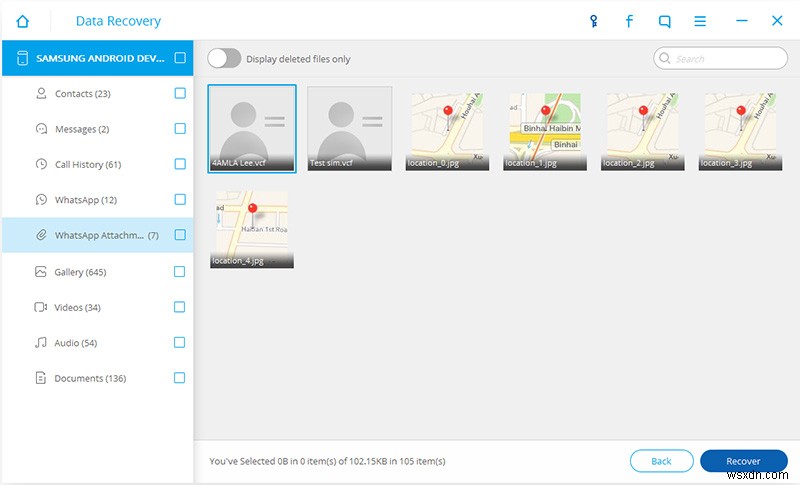Click the Videos camera icon
The image size is (800, 485).
pyautogui.click(x=41, y=307)
